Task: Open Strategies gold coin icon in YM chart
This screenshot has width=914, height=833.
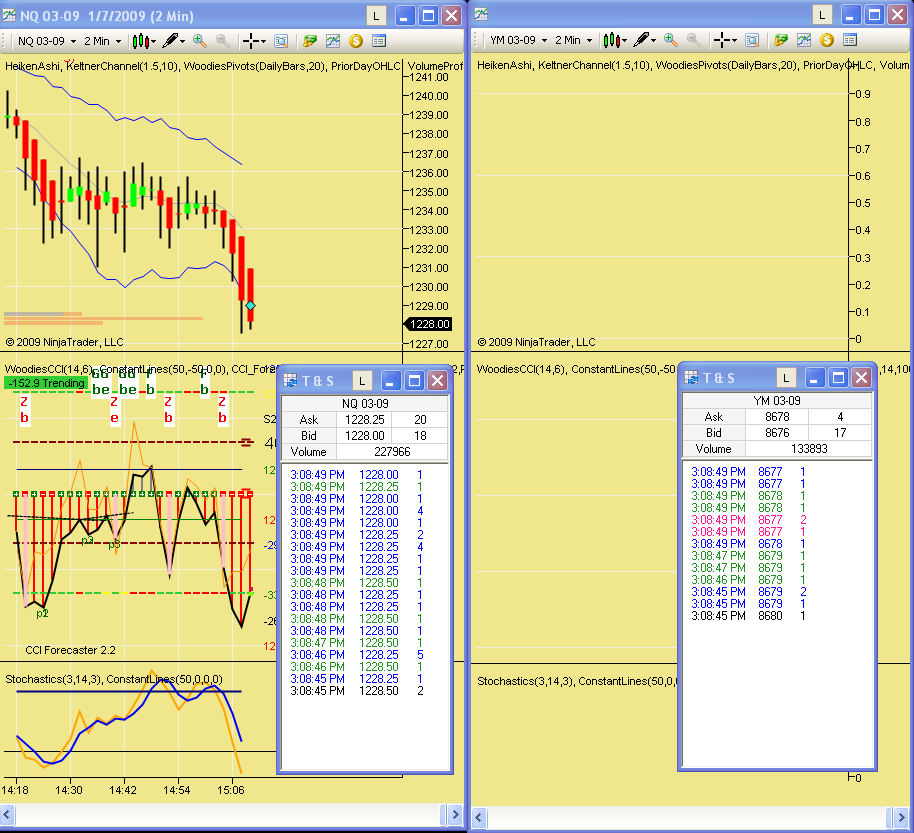Action: [x=827, y=40]
